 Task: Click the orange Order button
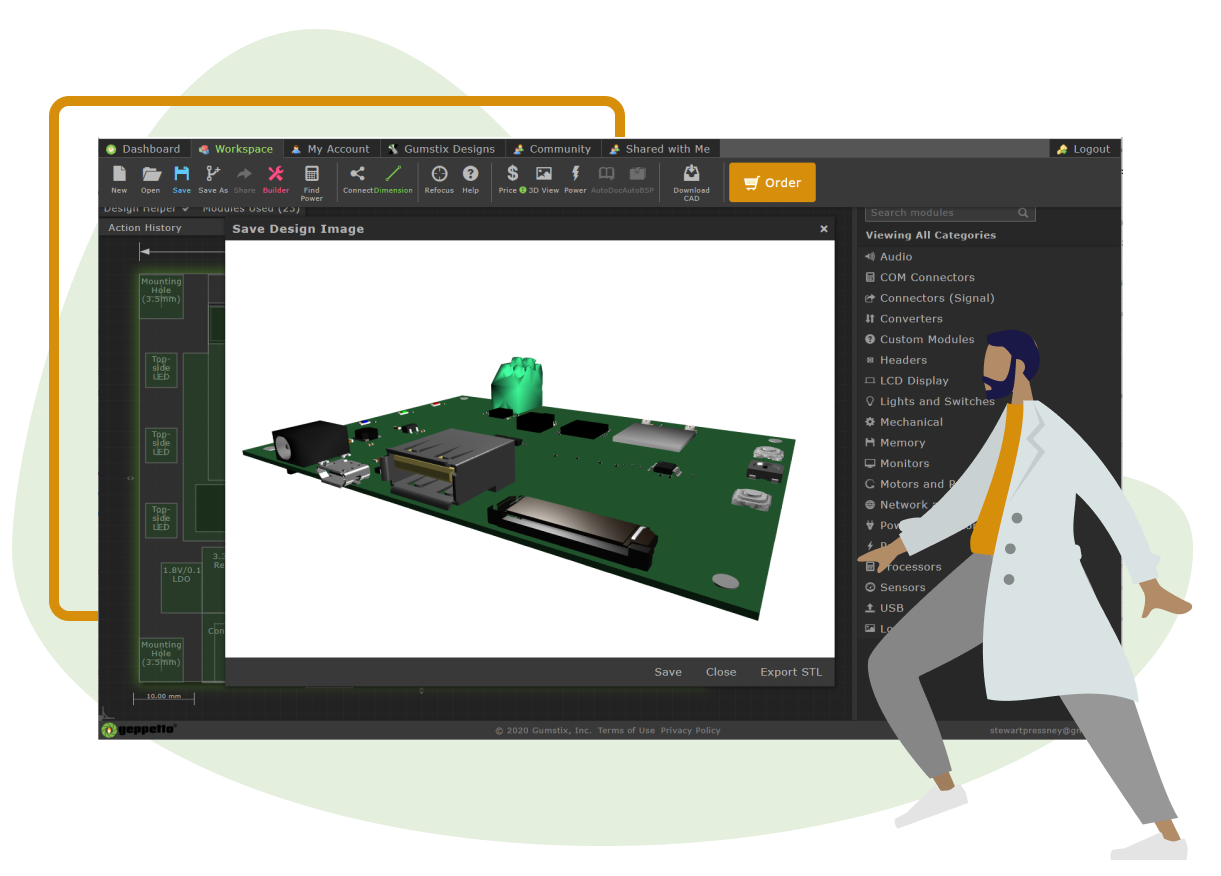point(772,183)
